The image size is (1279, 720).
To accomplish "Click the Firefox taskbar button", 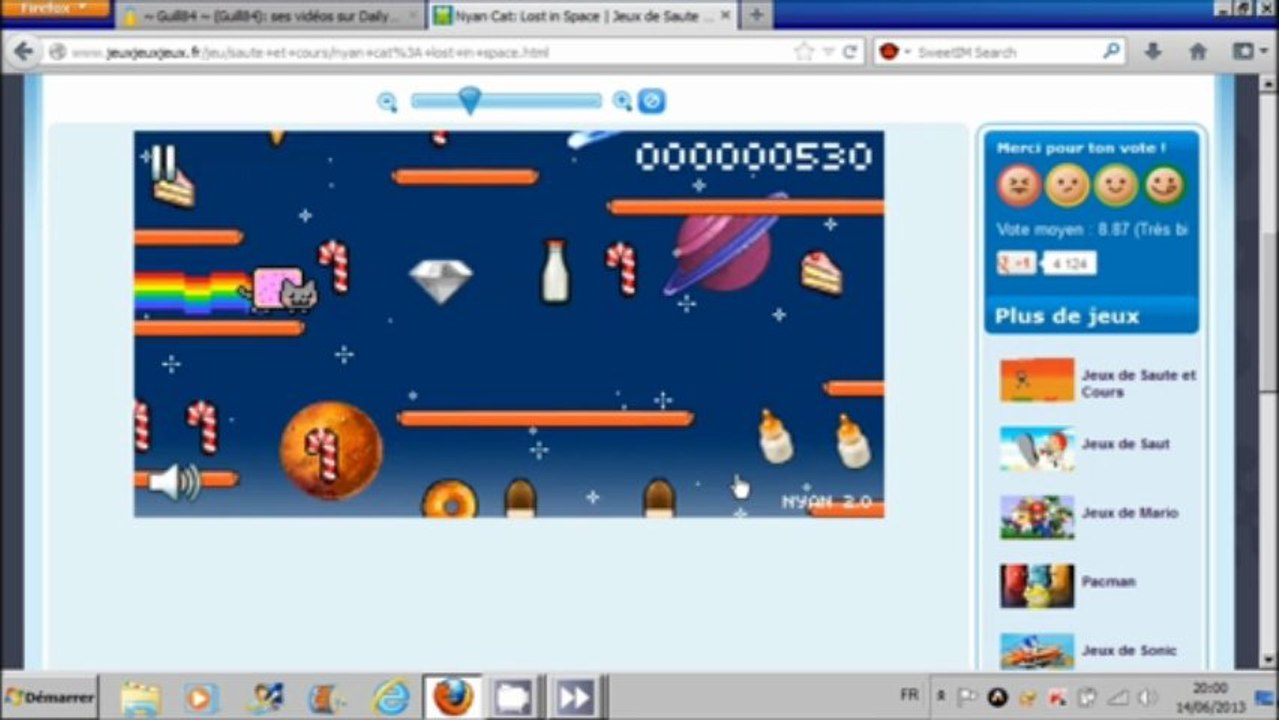I will 452,697.
